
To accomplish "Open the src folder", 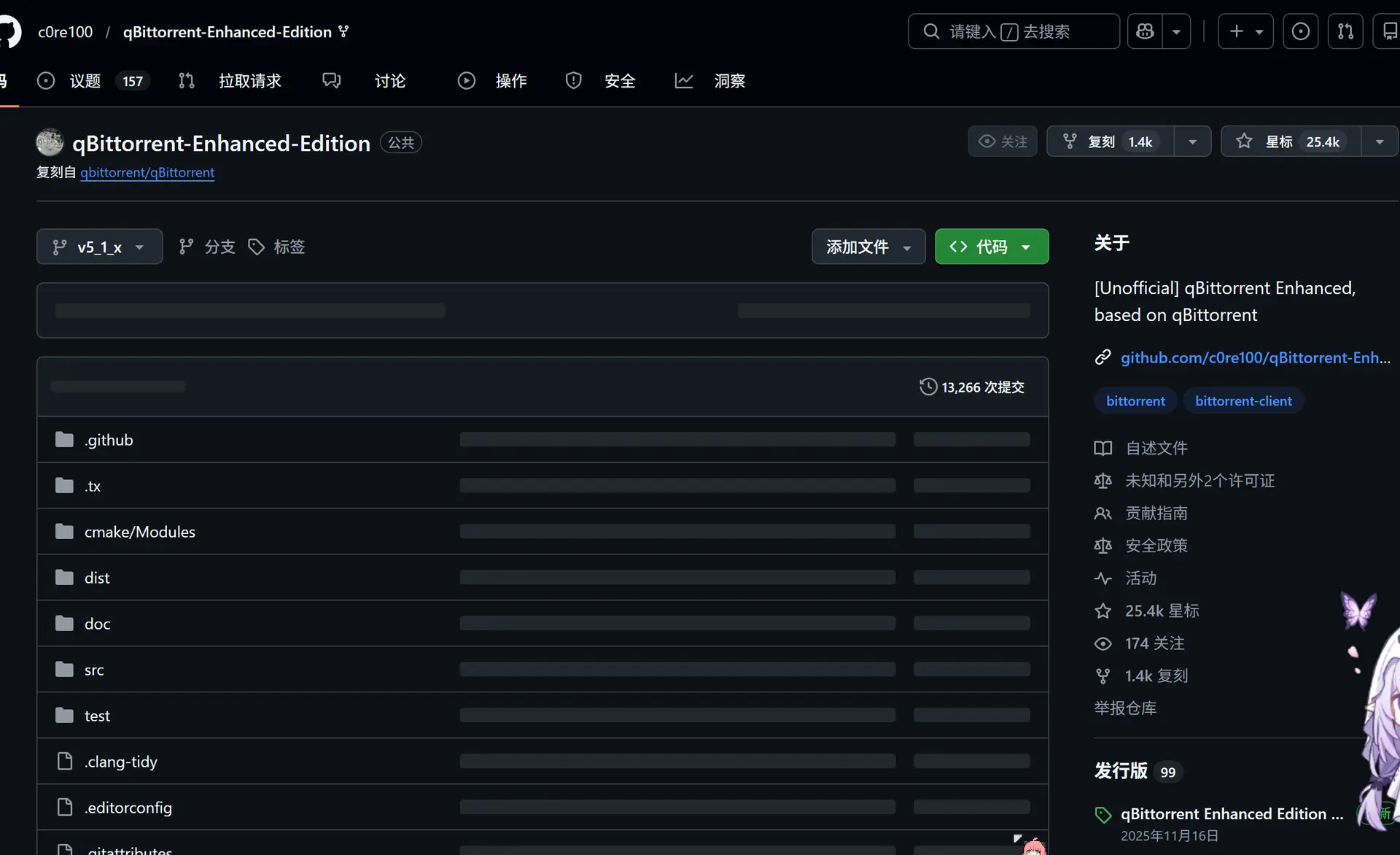I will click(94, 670).
